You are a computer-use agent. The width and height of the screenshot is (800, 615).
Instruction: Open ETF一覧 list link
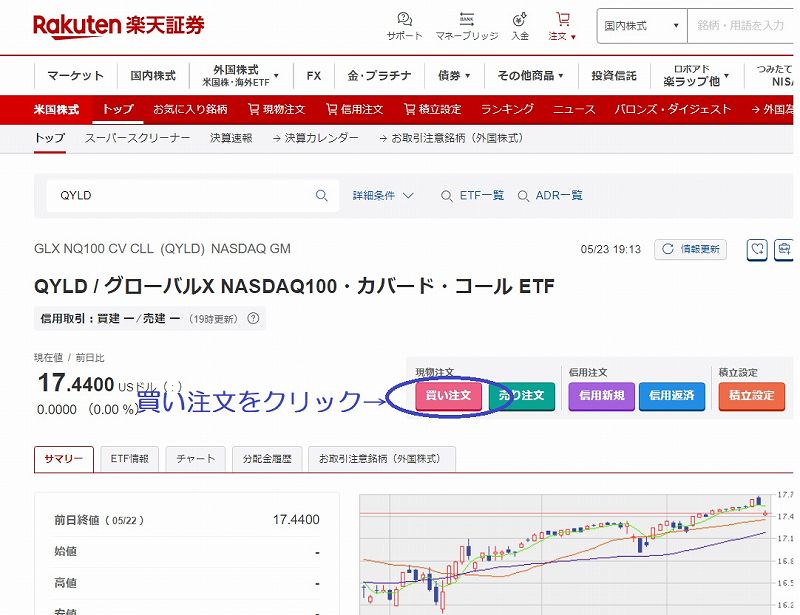(472, 195)
